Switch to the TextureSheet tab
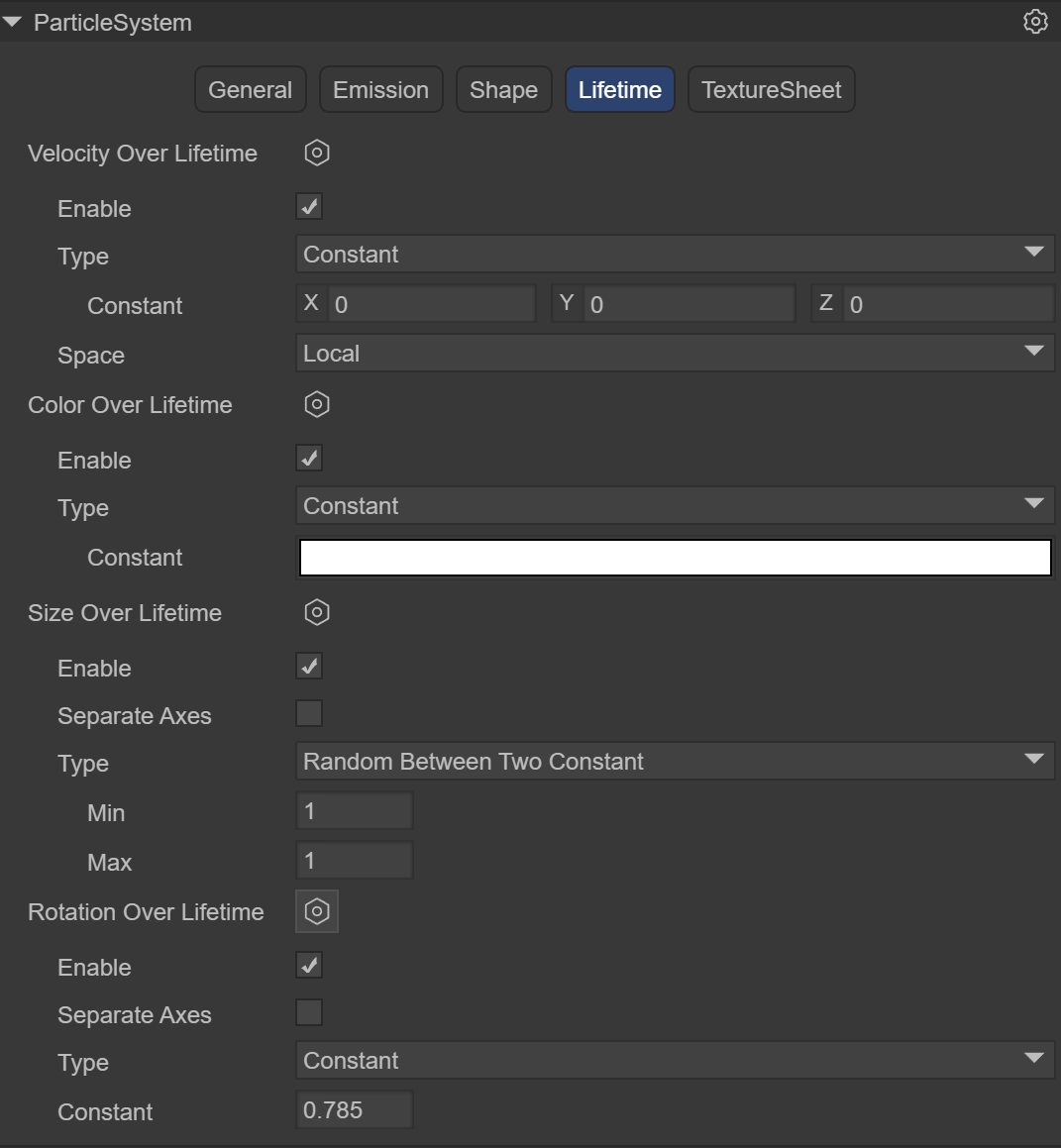 tap(771, 90)
